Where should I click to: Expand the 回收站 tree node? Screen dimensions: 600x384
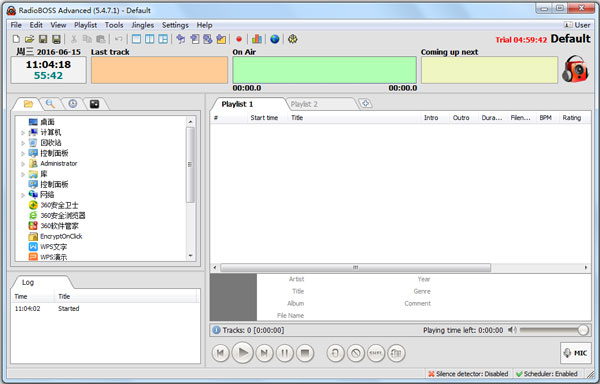[x=23, y=143]
